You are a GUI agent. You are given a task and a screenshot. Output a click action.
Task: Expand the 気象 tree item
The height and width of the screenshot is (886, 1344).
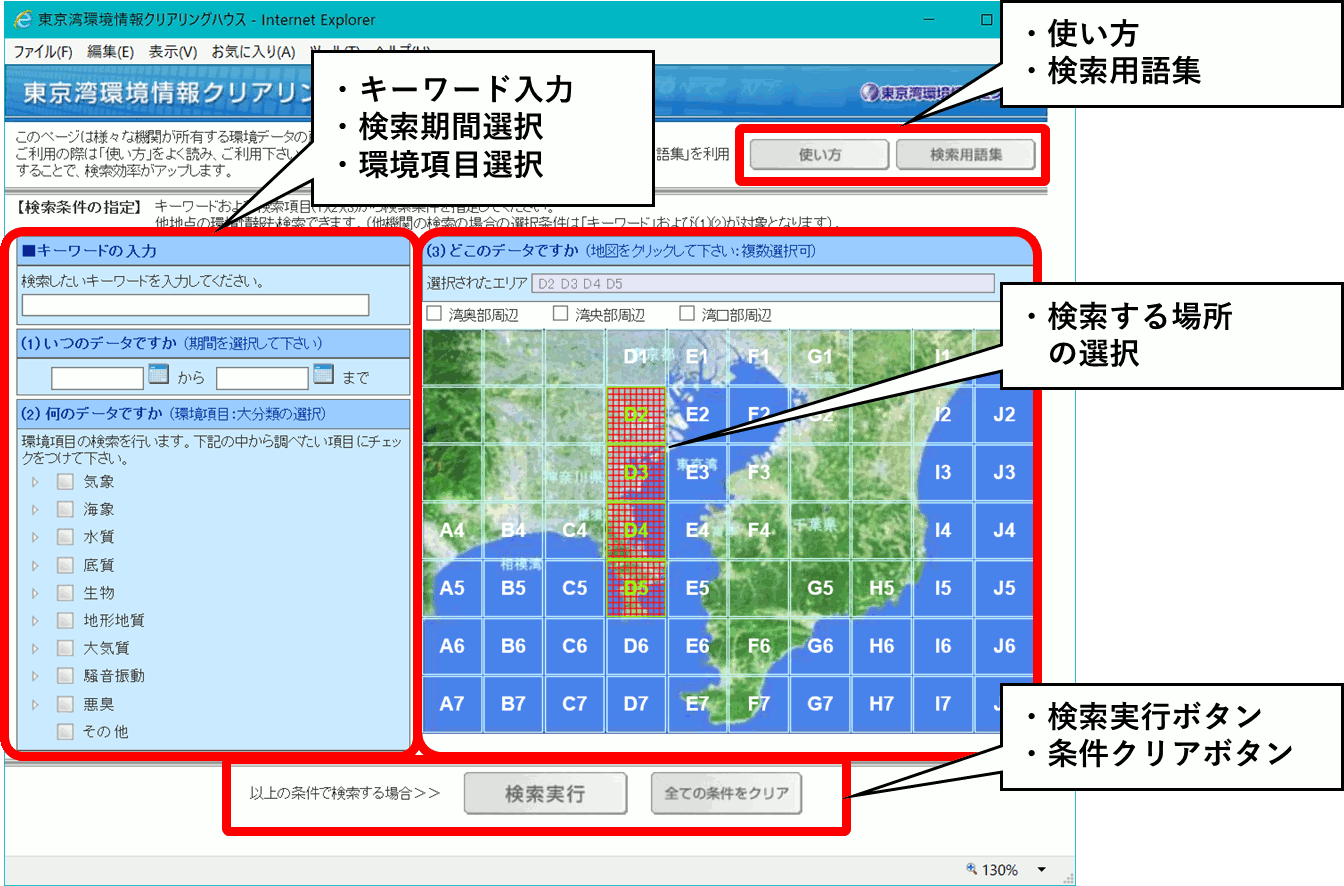click(x=36, y=482)
